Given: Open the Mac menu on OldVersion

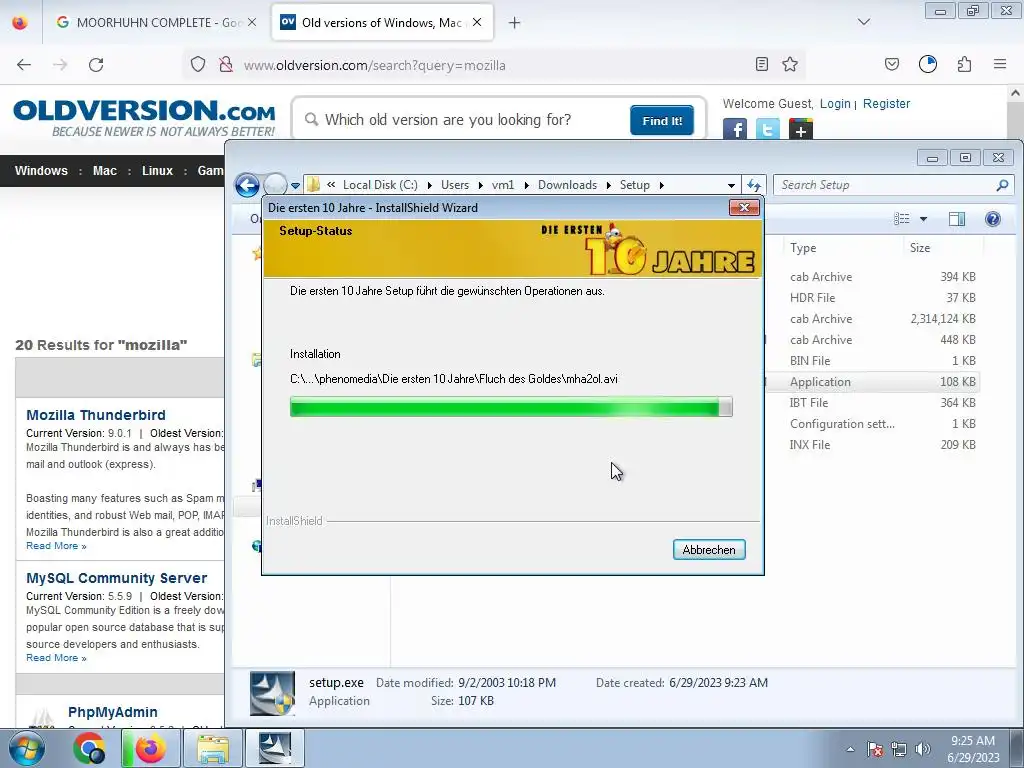Looking at the screenshot, I should click(x=104, y=171).
